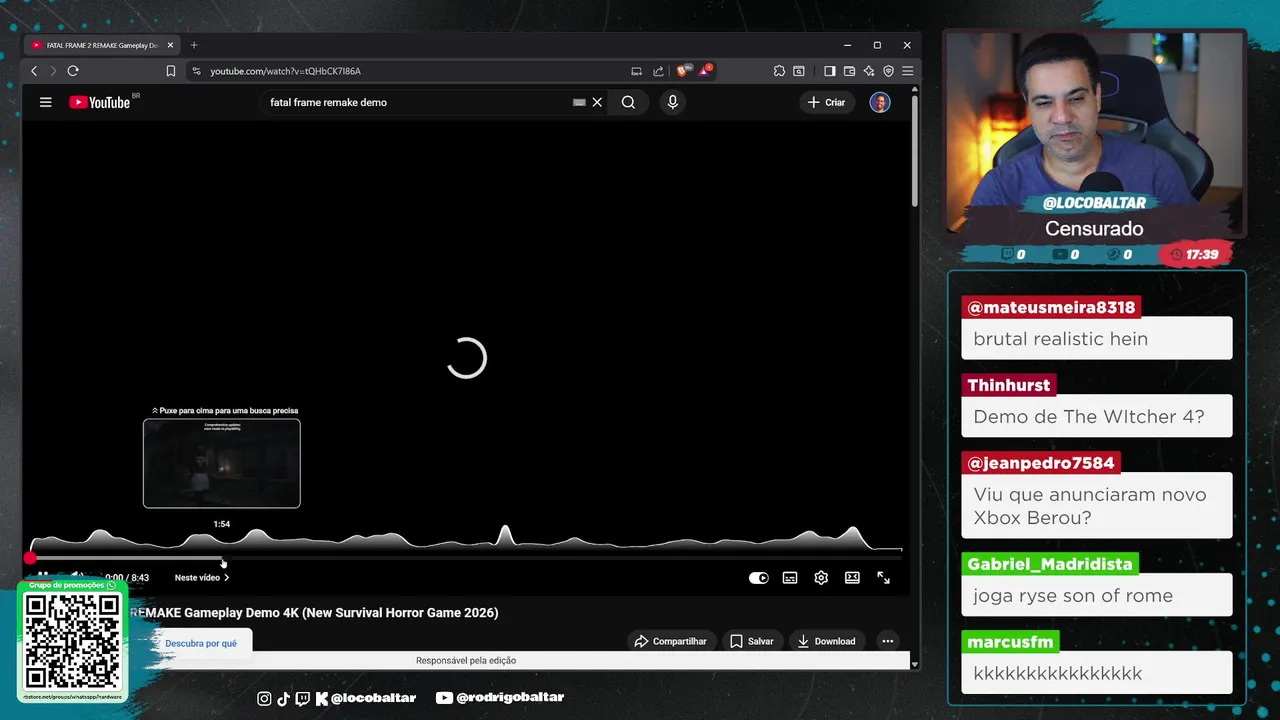The height and width of the screenshot is (720, 1280).
Task: Click the seek preview thumbnail
Action: click(222, 463)
